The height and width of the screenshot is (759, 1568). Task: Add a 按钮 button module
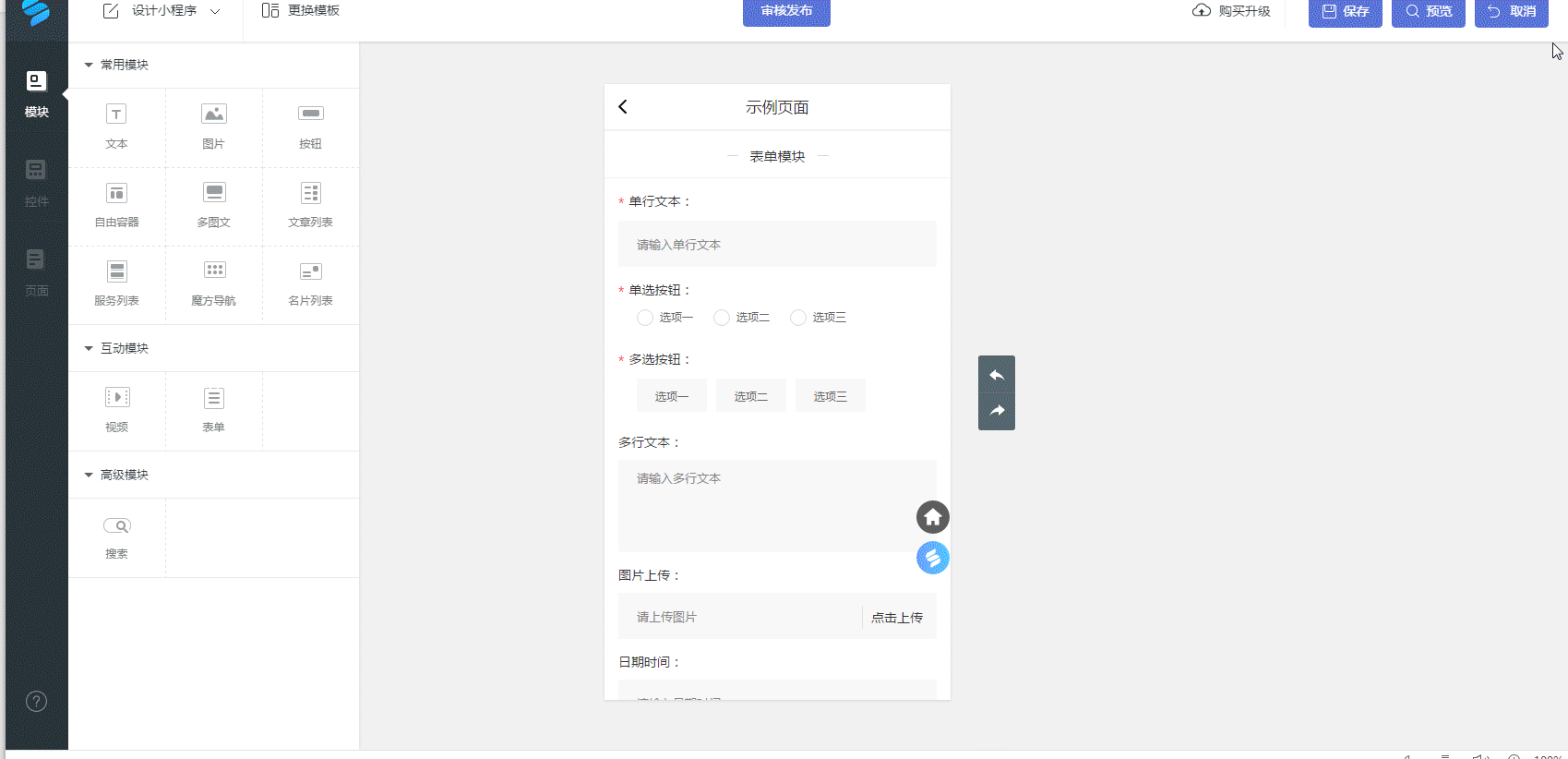click(x=310, y=126)
